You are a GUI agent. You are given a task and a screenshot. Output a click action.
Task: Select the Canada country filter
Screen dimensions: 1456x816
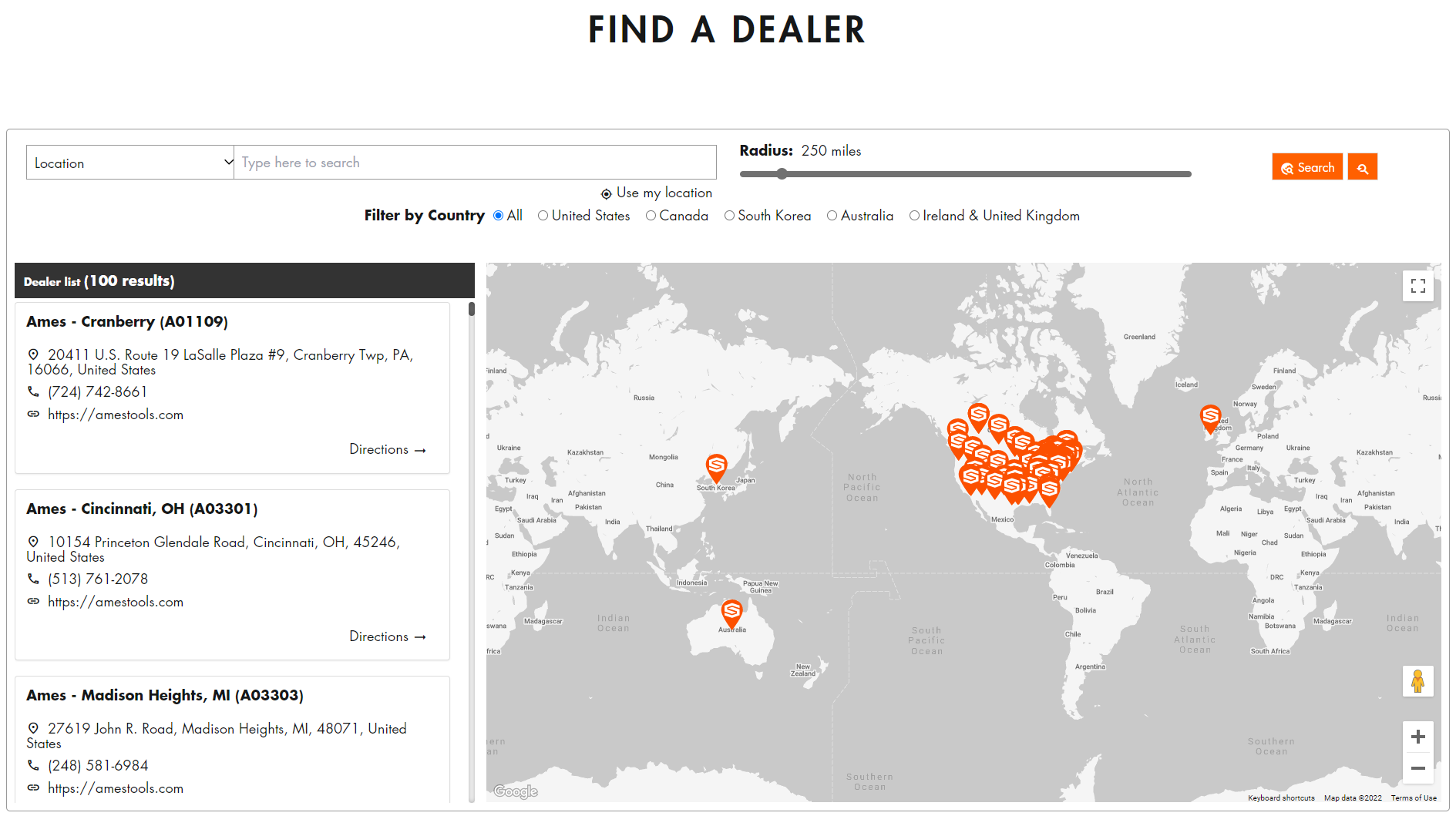click(x=651, y=216)
